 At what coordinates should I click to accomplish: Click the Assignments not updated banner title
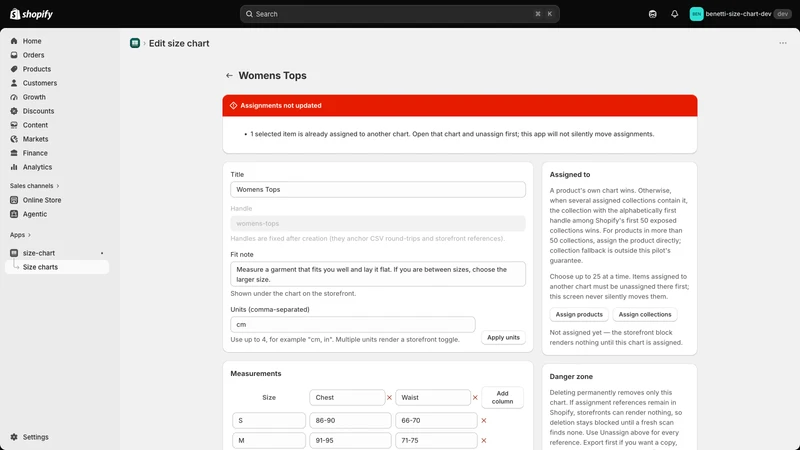coord(281,106)
